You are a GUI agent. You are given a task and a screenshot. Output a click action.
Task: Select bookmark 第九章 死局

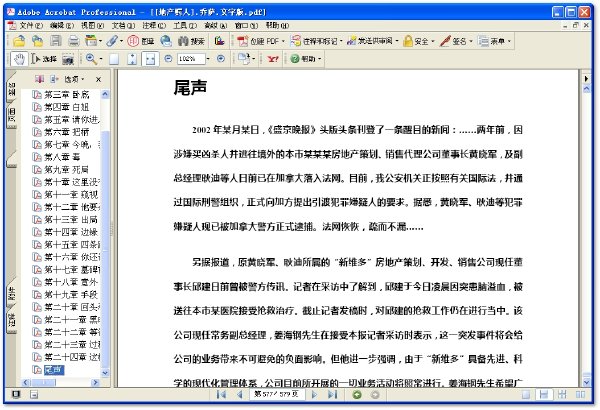(66, 170)
